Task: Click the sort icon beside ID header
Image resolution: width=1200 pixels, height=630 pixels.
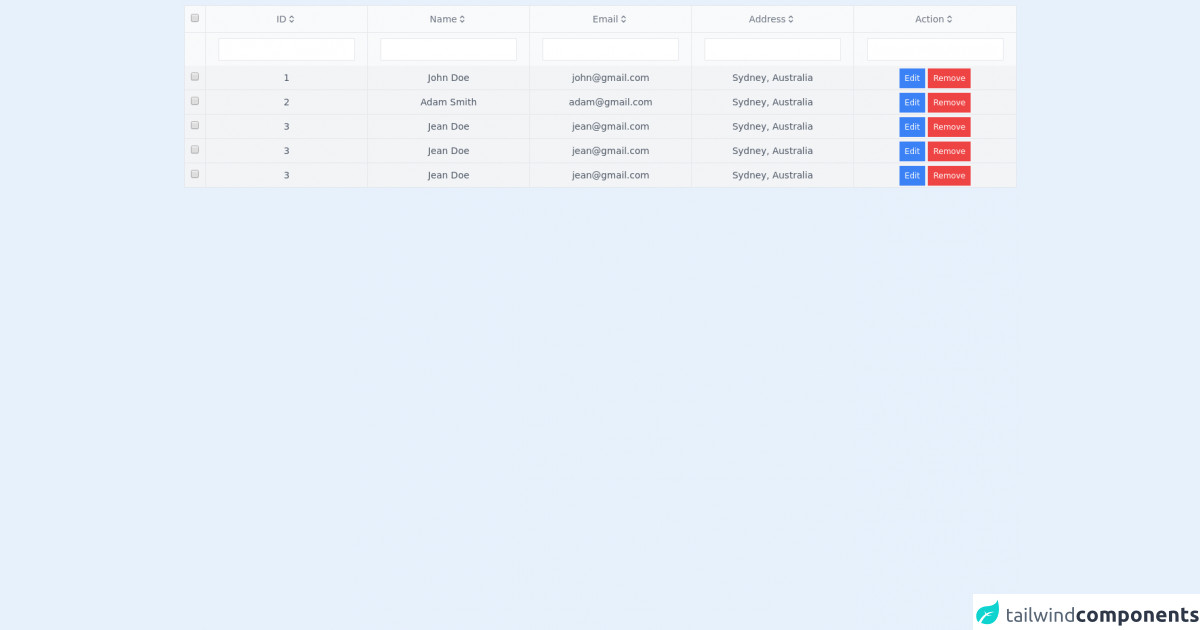Action: pyautogui.click(x=292, y=19)
